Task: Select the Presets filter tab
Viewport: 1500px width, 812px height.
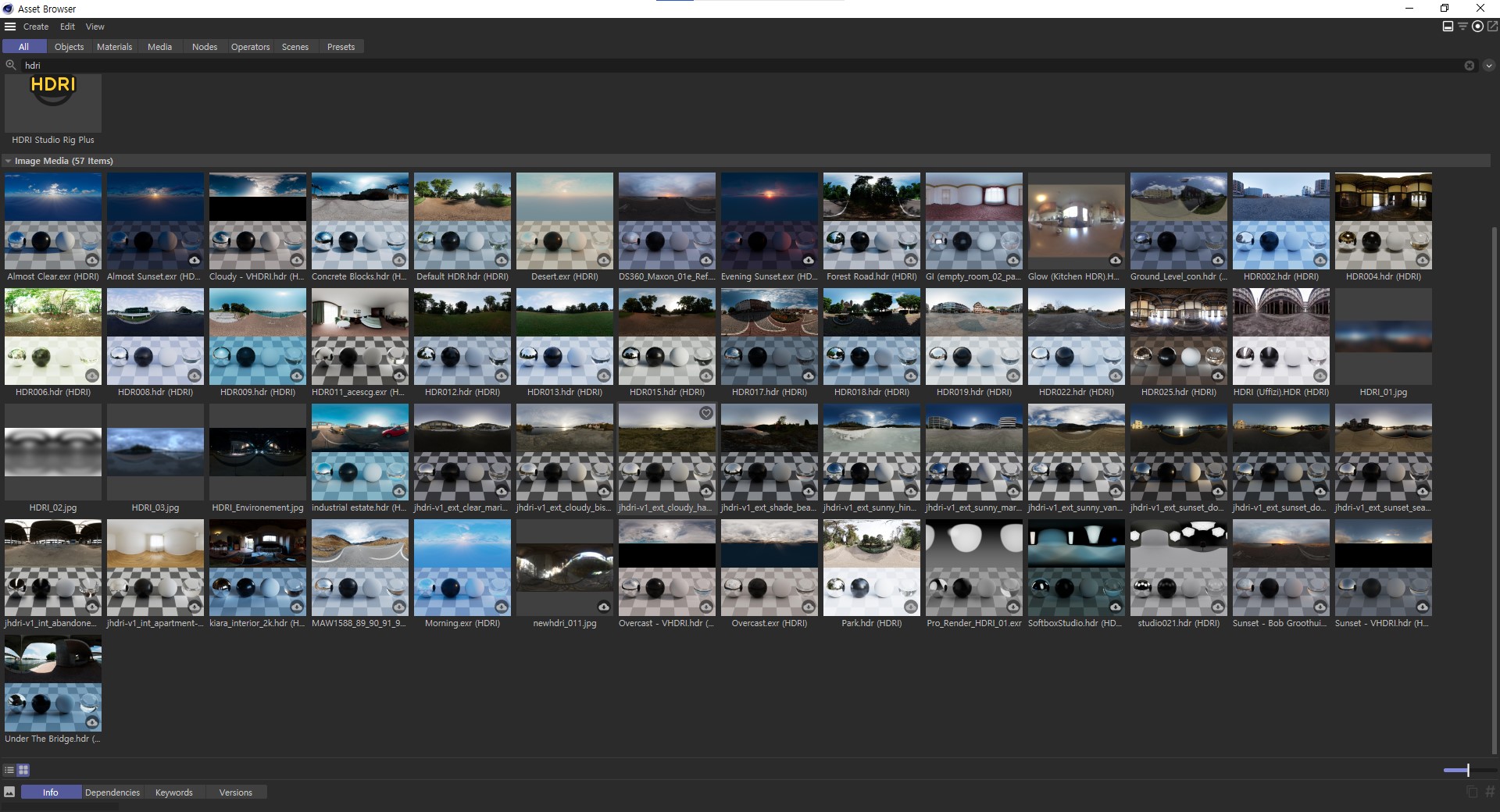Action: pyautogui.click(x=341, y=47)
